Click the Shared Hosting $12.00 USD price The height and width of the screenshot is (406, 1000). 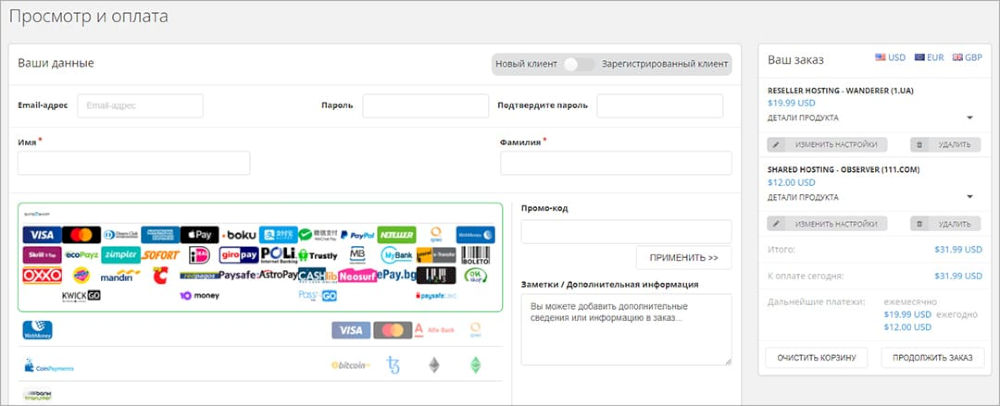click(791, 182)
